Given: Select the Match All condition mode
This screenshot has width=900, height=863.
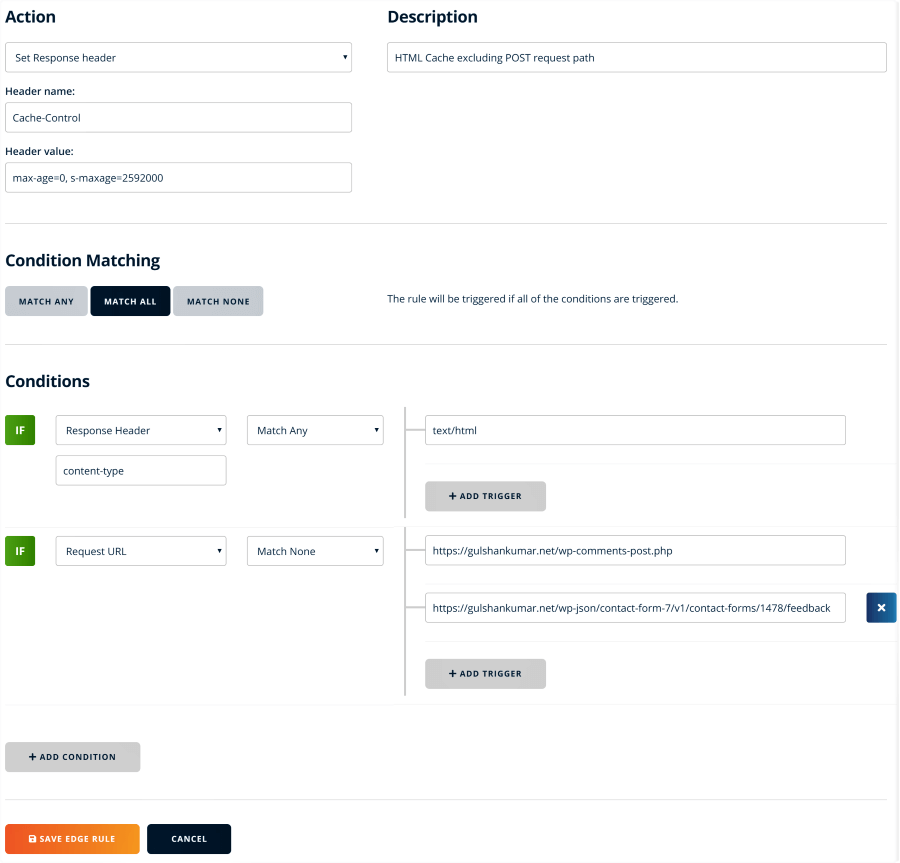Looking at the screenshot, I should click(130, 301).
